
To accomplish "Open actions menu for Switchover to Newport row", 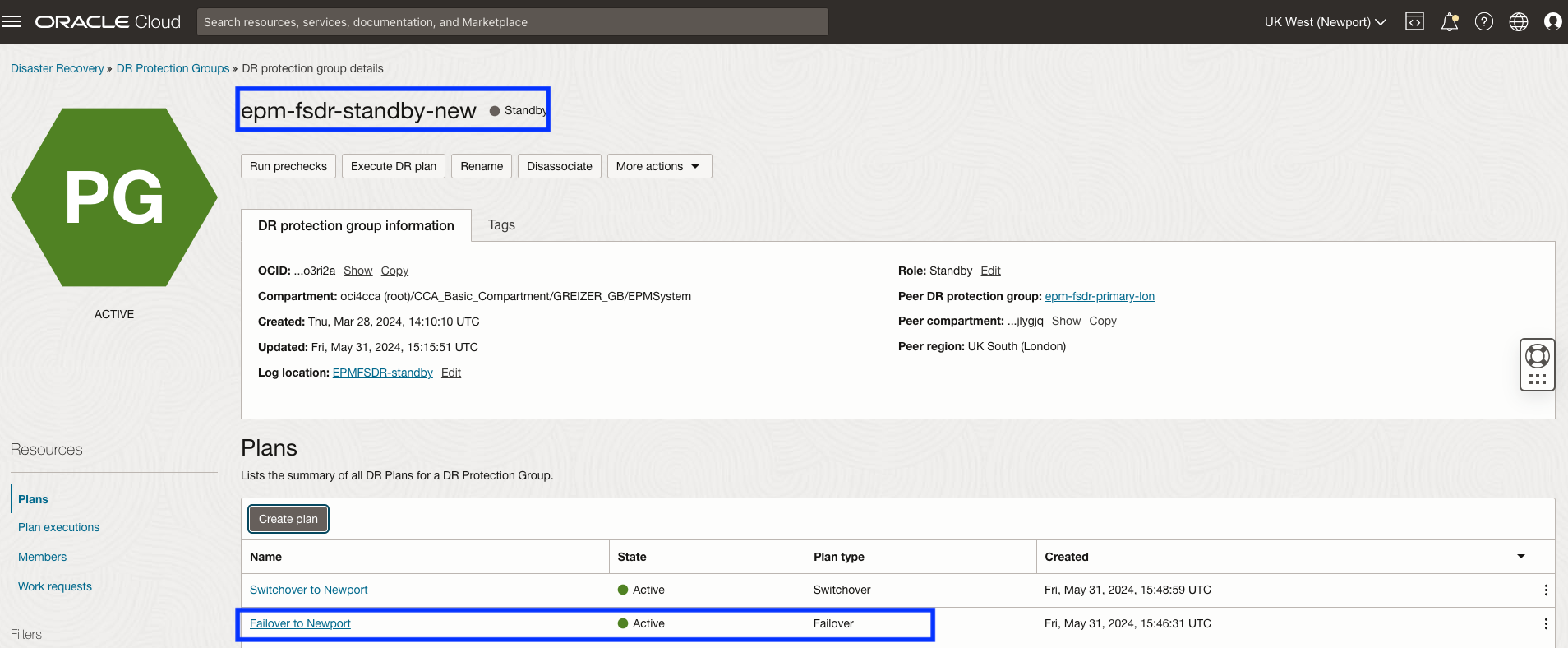I will point(1546,590).
